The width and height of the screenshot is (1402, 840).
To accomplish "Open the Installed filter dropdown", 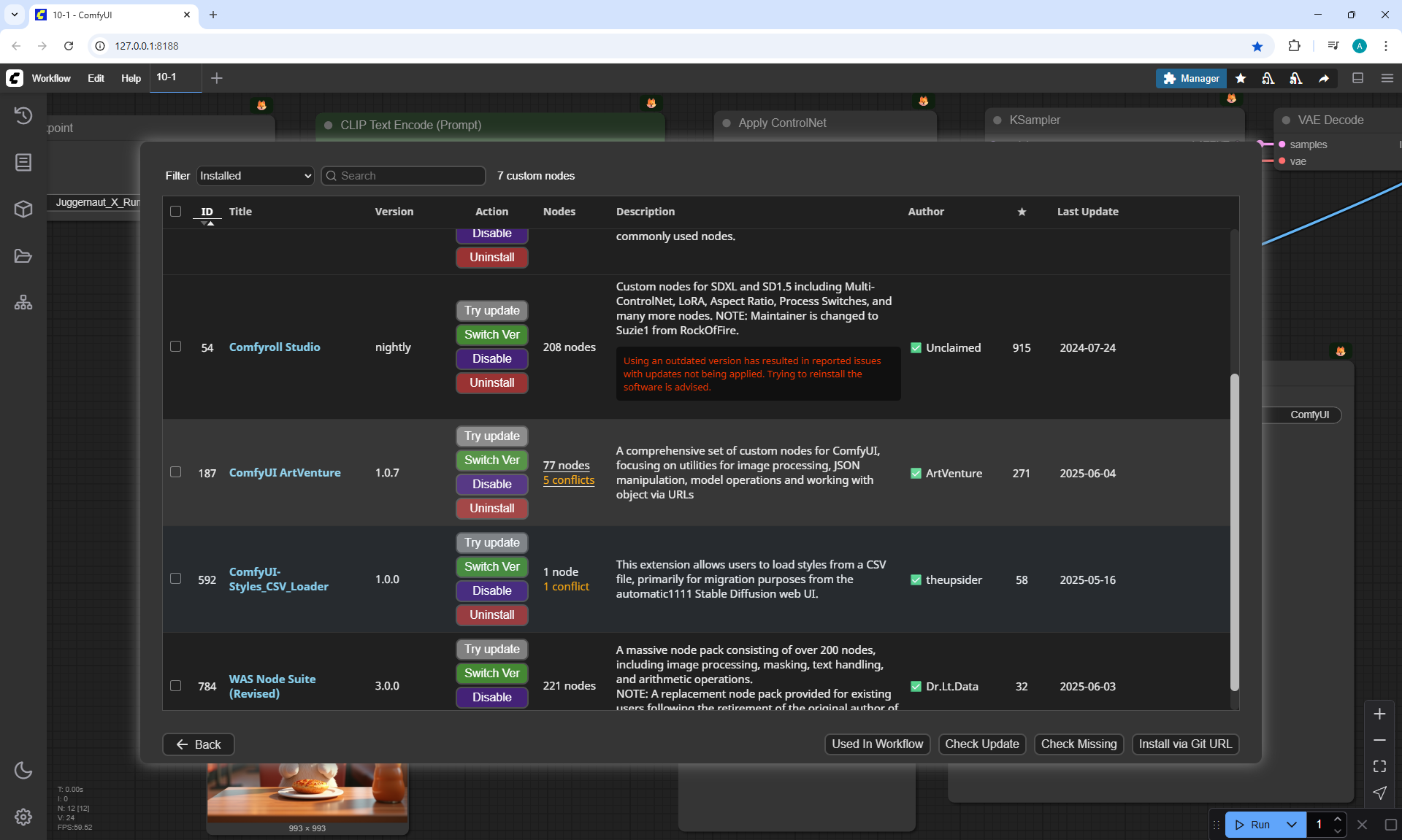I will click(255, 176).
